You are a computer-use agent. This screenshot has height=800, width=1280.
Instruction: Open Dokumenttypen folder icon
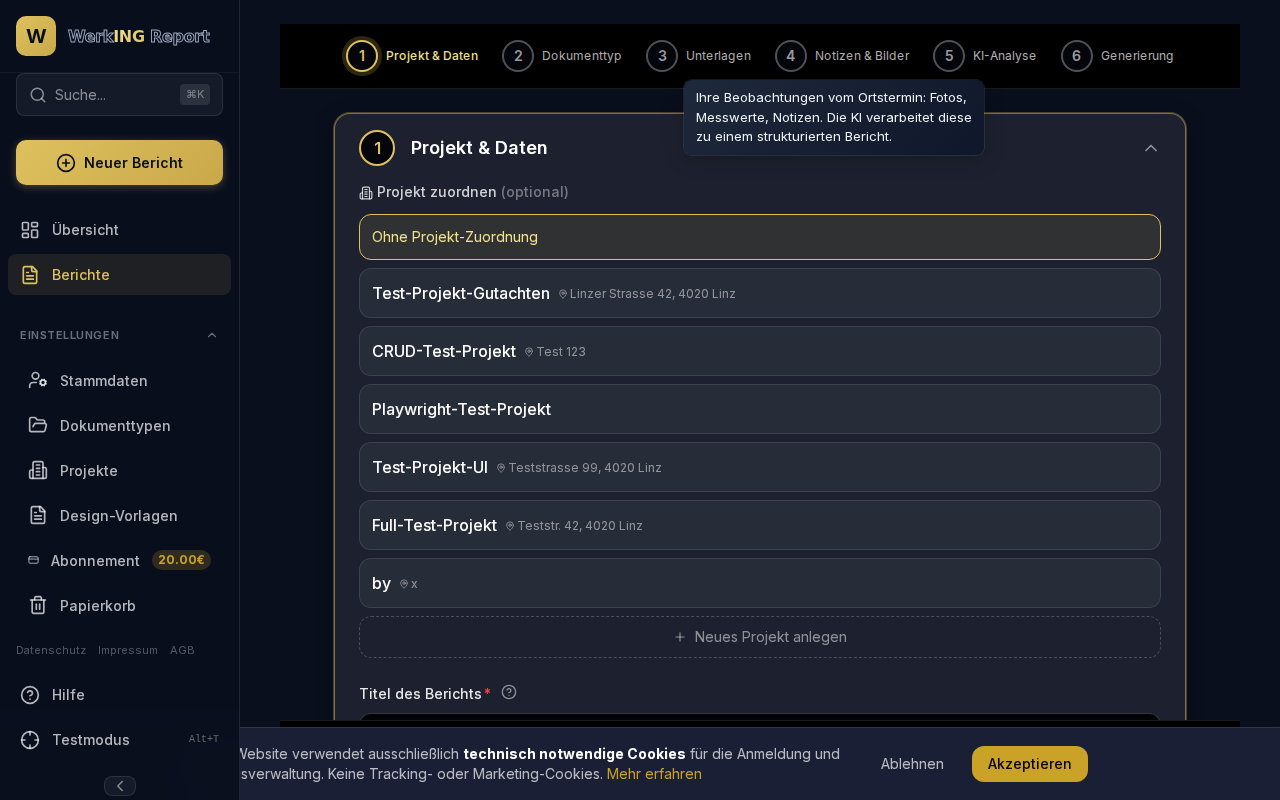click(x=38, y=425)
